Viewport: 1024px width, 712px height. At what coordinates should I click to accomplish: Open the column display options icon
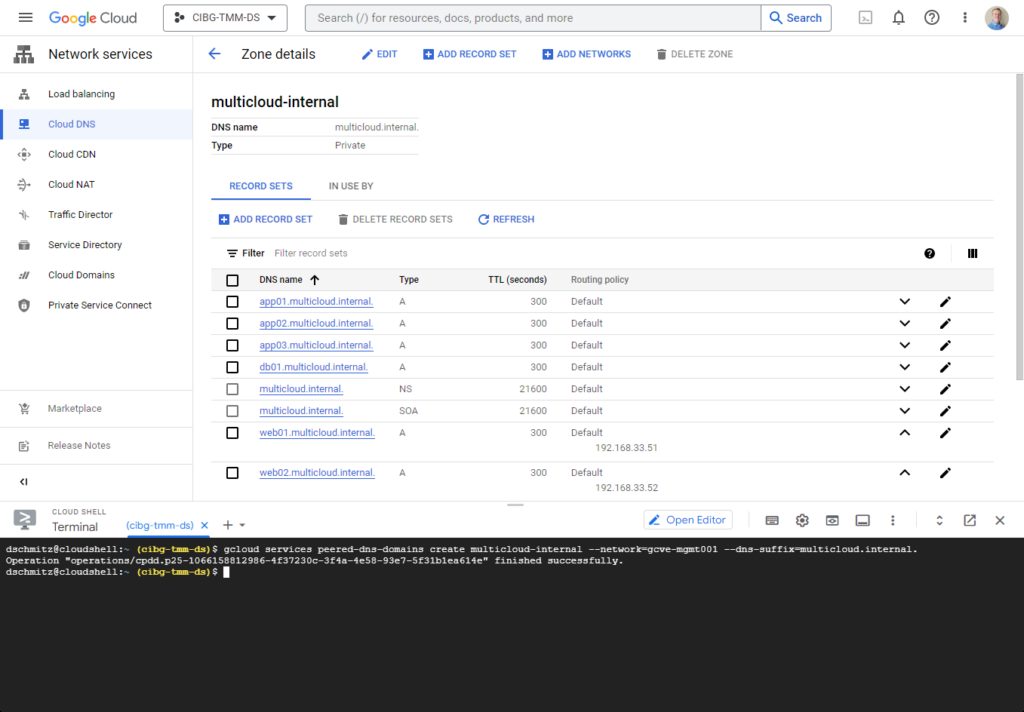(972, 253)
